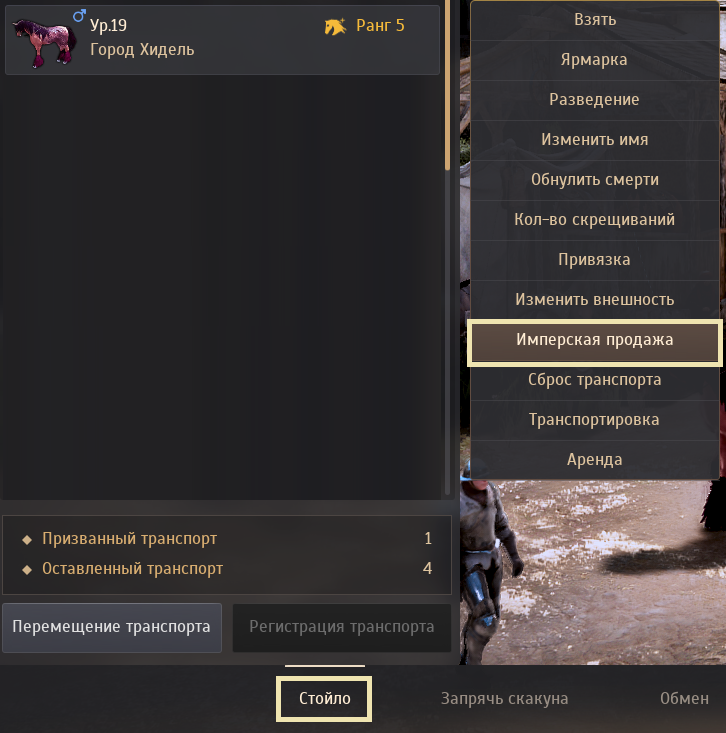Click the Привязка menu entry
Image resolution: width=726 pixels, height=733 pixels.
(594, 260)
